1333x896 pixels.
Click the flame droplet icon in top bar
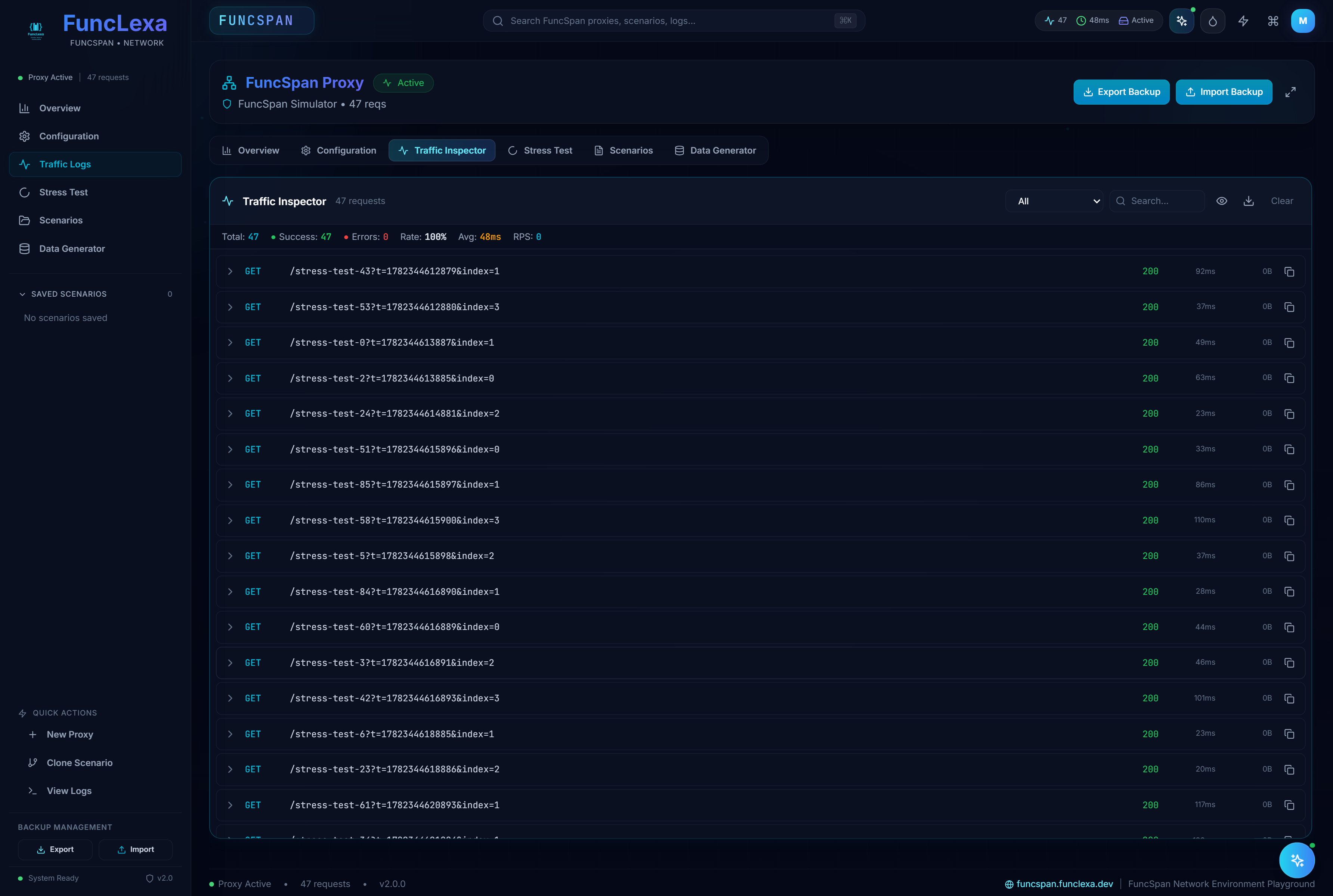tap(1212, 21)
